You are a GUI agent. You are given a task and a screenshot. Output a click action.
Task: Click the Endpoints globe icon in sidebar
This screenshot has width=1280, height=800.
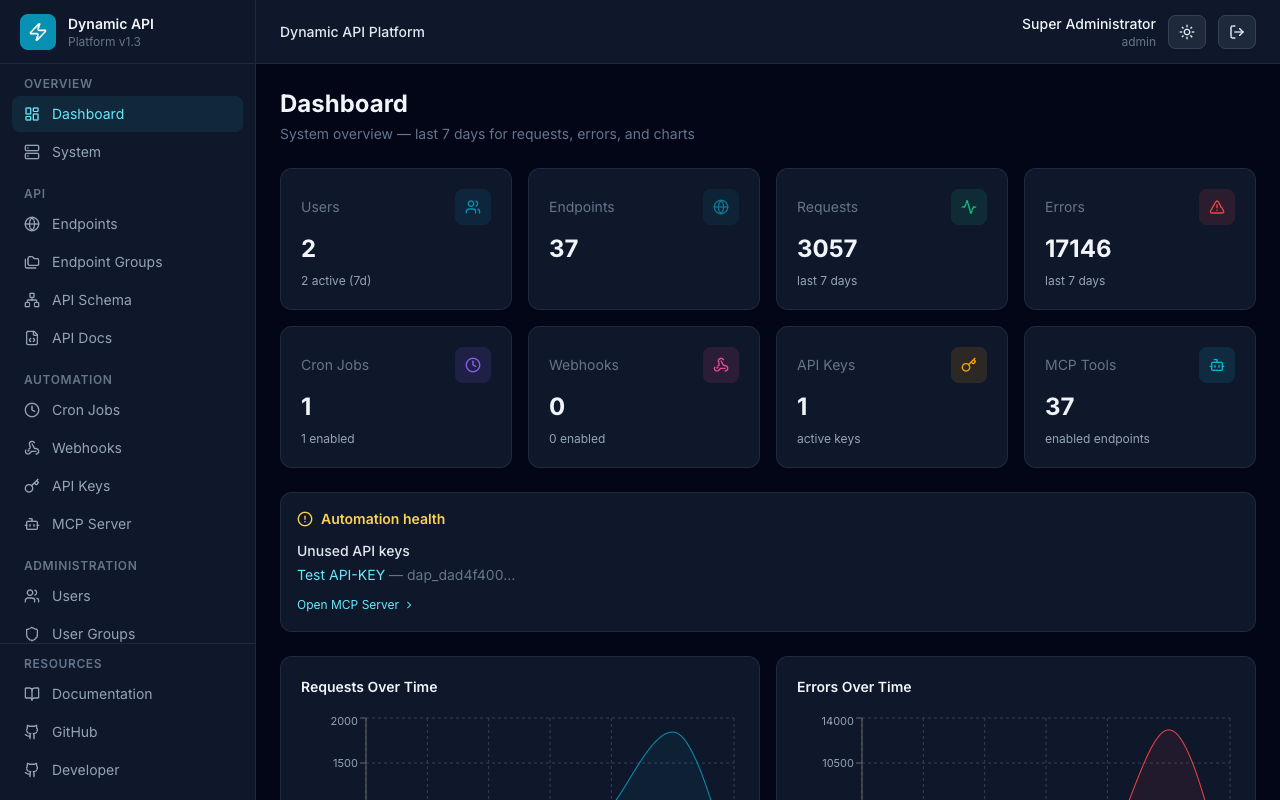pyautogui.click(x=32, y=224)
